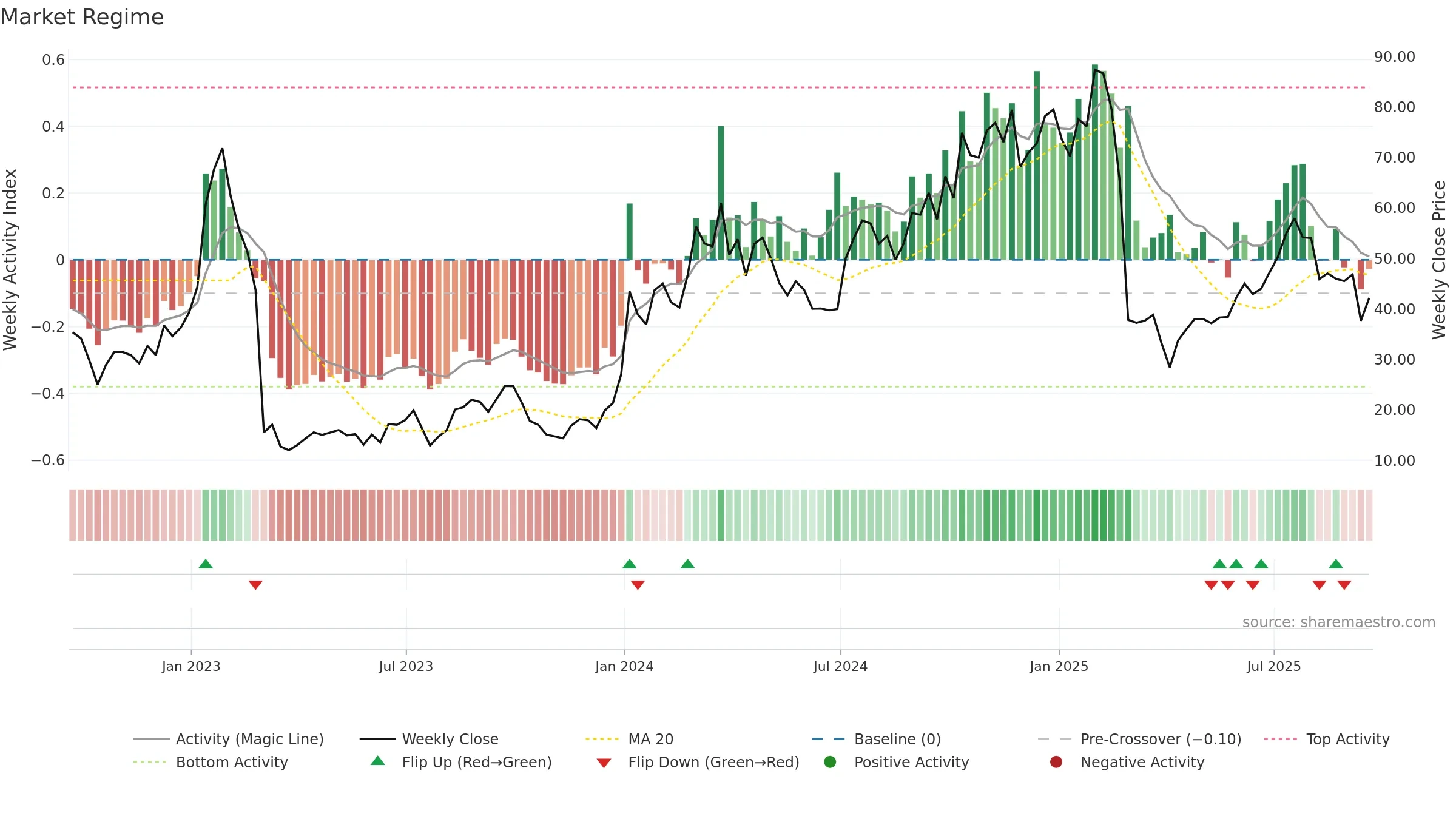
Task: Click the Baseline (0) legend entry
Action: 876,739
